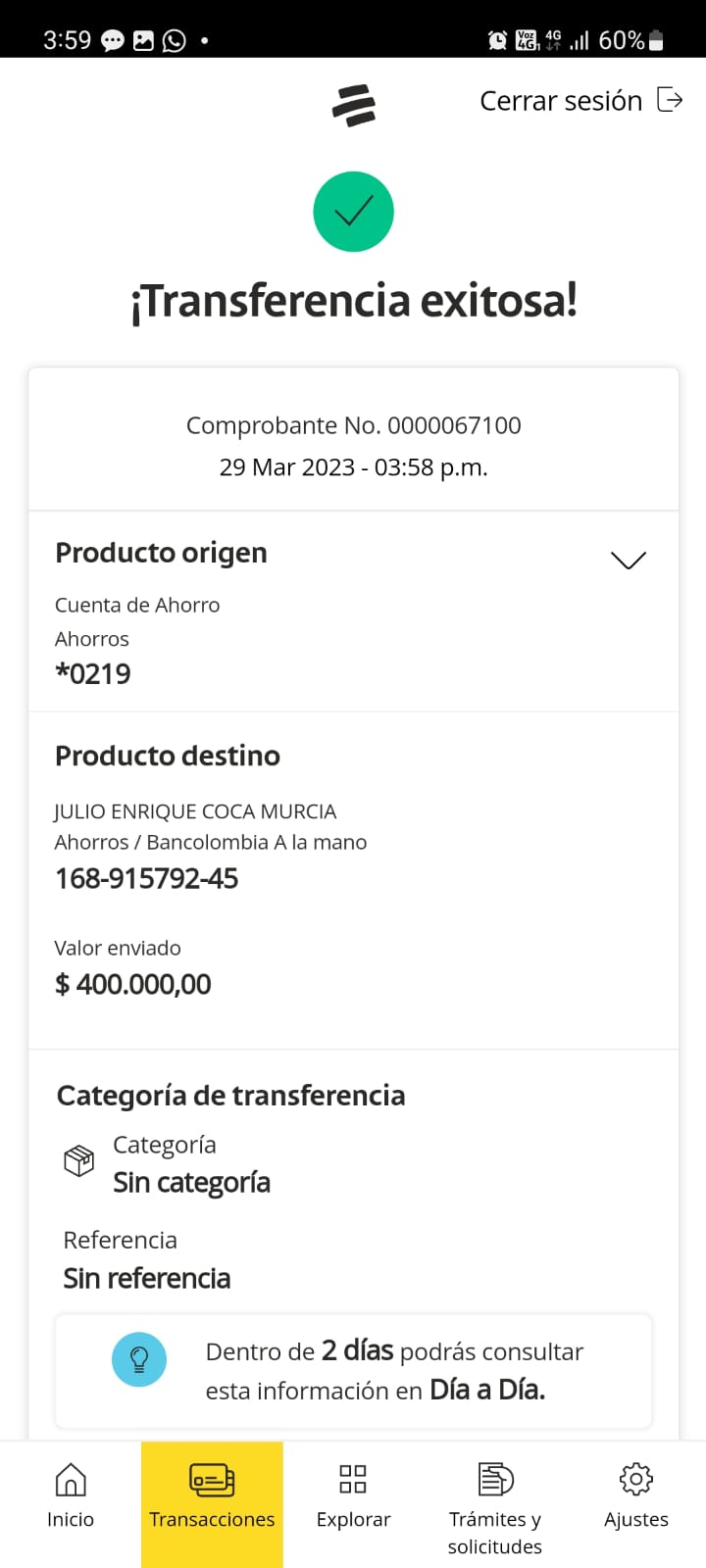This screenshot has height=1568, width=706.
Task: Expand Producto origen section header
Action: pos(161,553)
